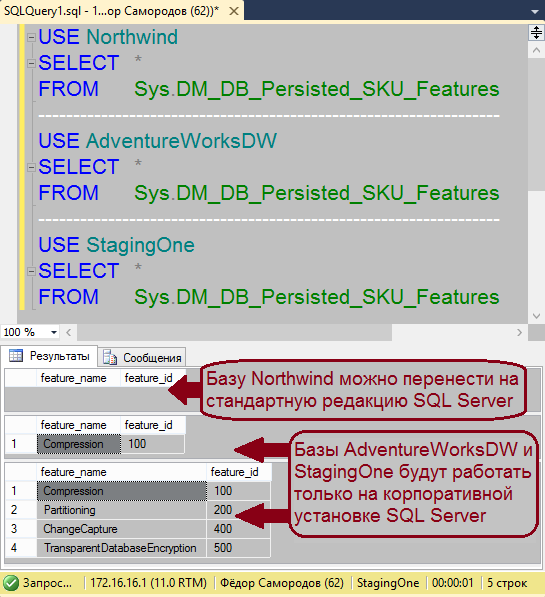This screenshot has height=597, width=545.
Task: Click the horizontal scrollbar thumb in editor
Action: [x=234, y=332]
